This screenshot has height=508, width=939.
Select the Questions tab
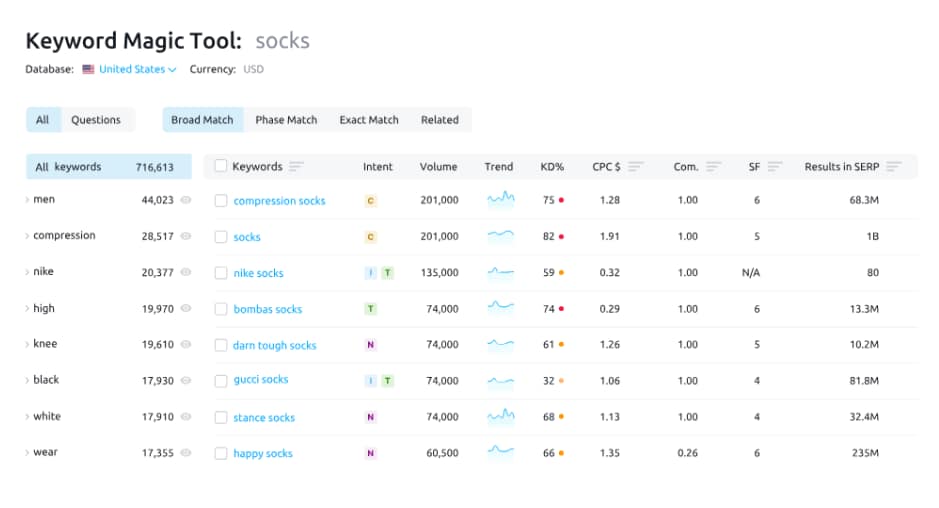tap(95, 120)
